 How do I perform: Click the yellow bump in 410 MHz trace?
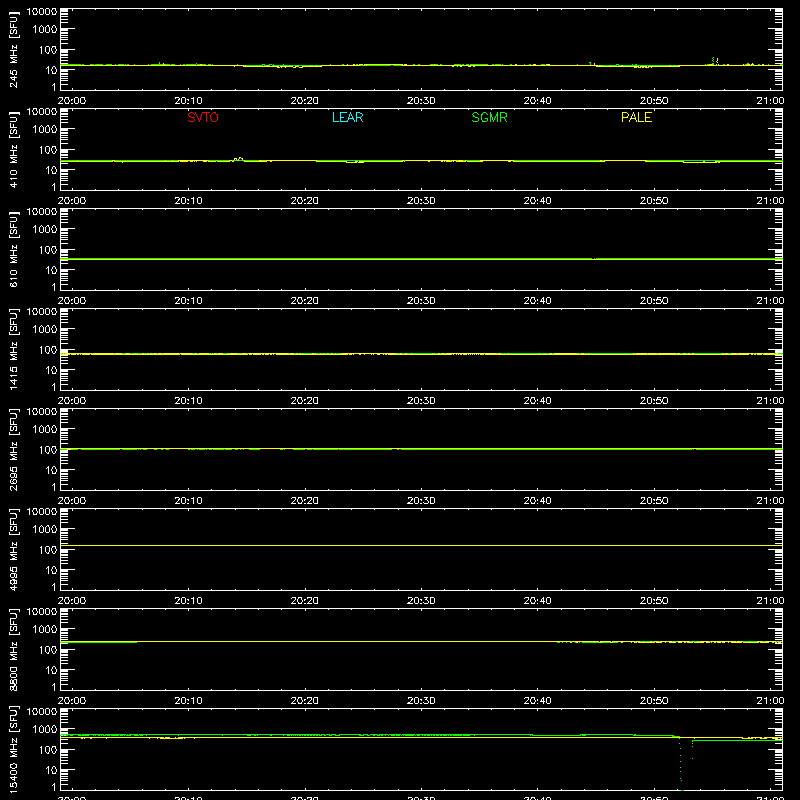[x=238, y=159]
